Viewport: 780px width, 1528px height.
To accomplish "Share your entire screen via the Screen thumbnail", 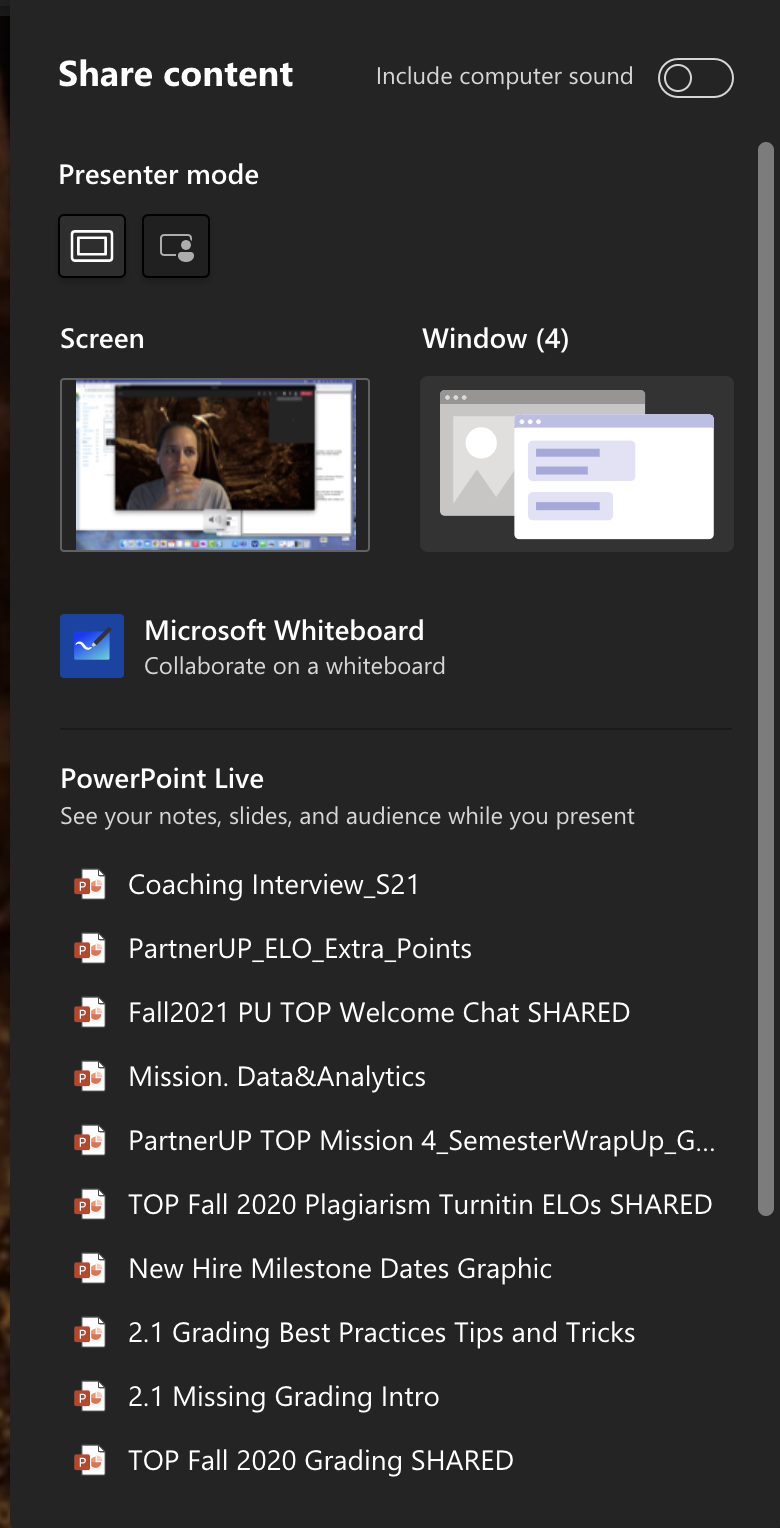I will point(214,464).
